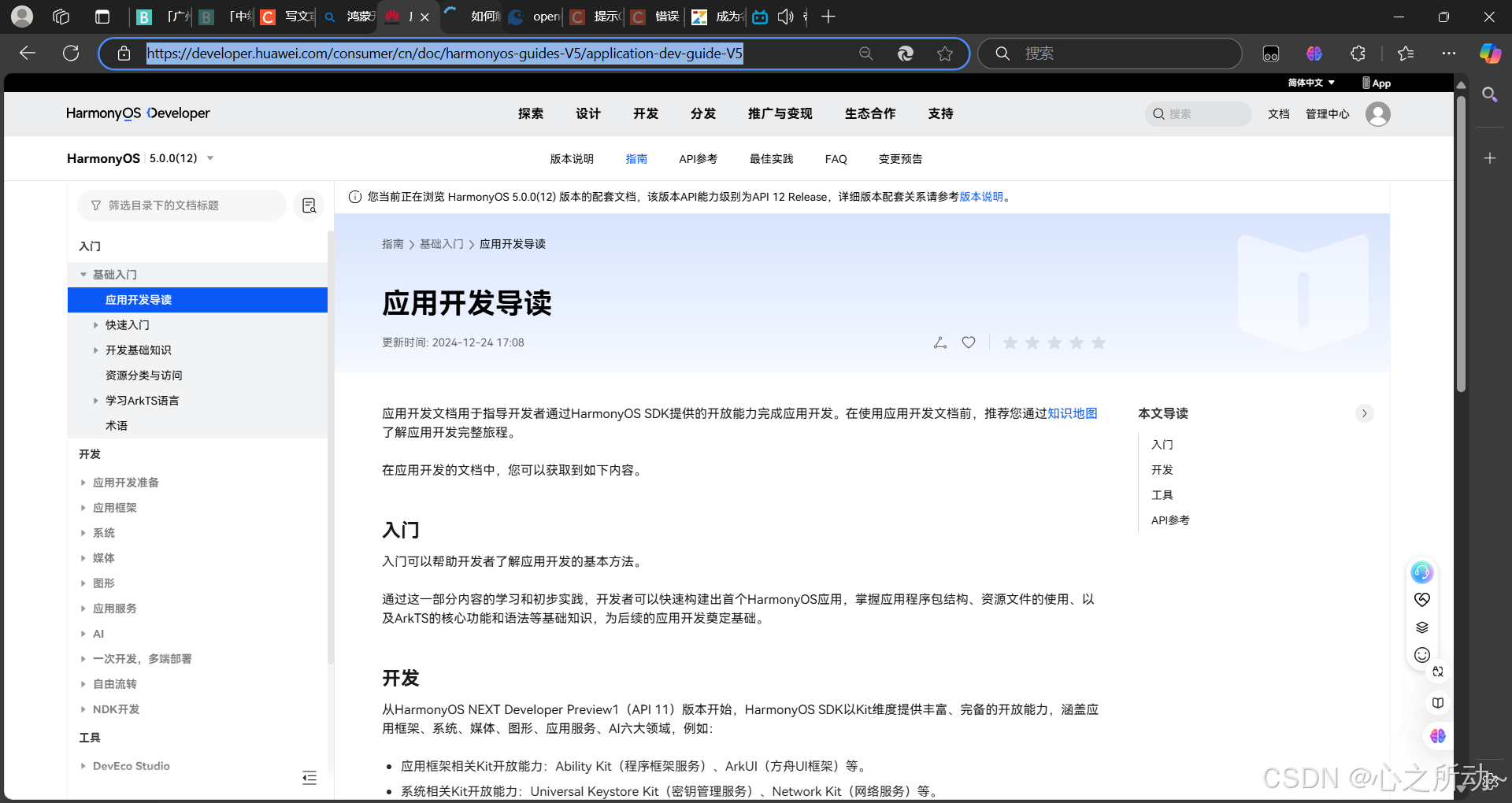Collapse the 基础入门 tree section
This screenshot has height=803, width=1512.
point(83,275)
